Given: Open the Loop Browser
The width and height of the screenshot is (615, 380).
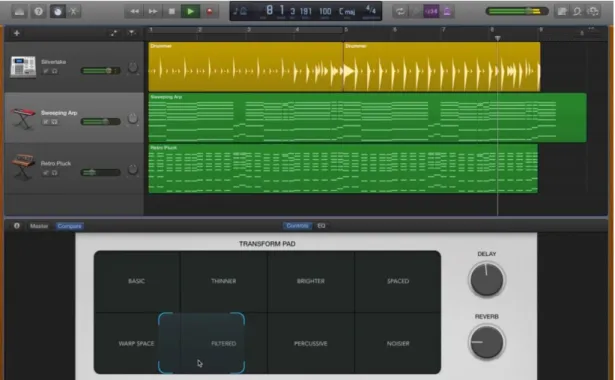Looking at the screenshot, I should (x=577, y=11).
